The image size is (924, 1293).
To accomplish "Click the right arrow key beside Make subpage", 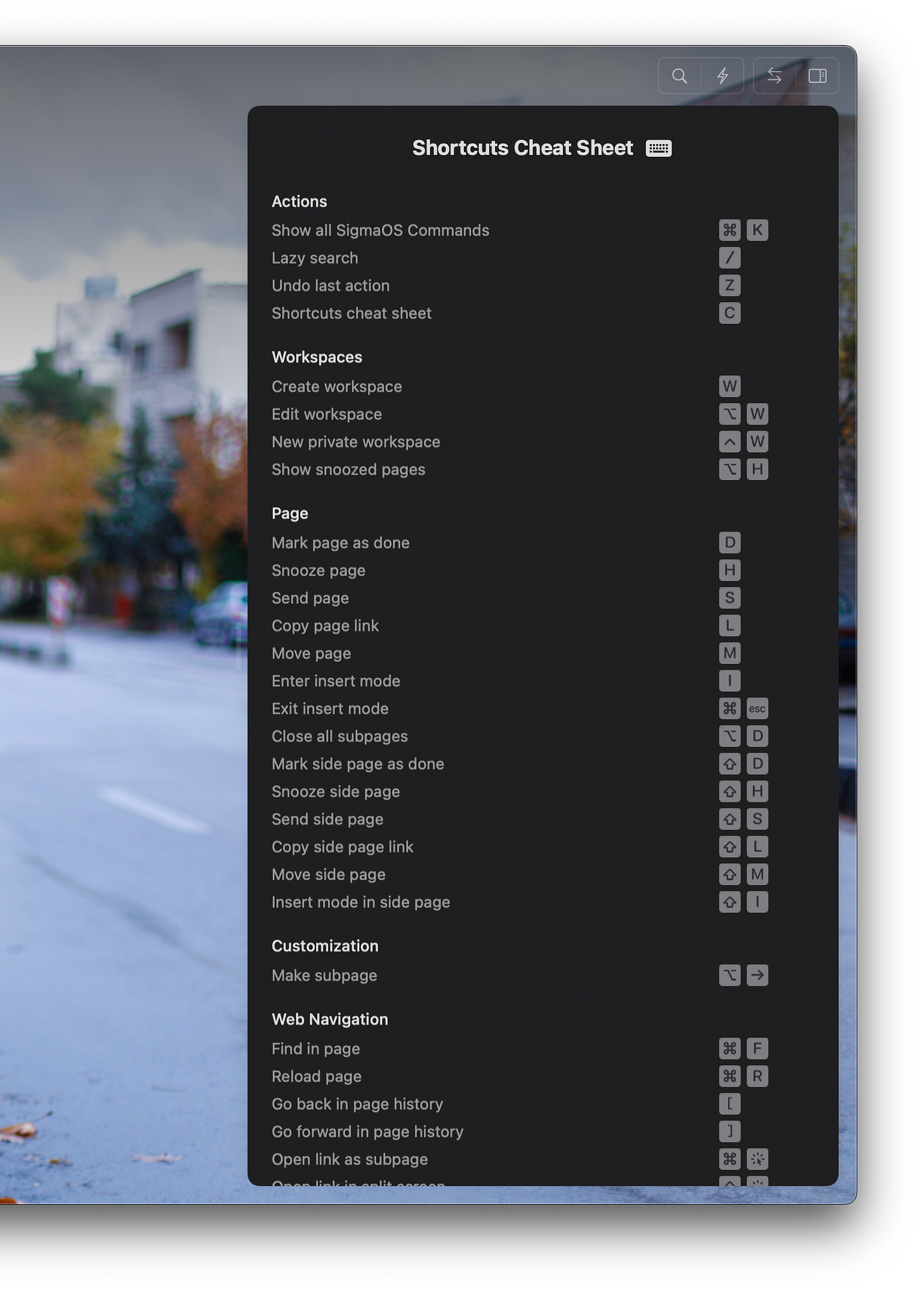I will click(x=757, y=975).
